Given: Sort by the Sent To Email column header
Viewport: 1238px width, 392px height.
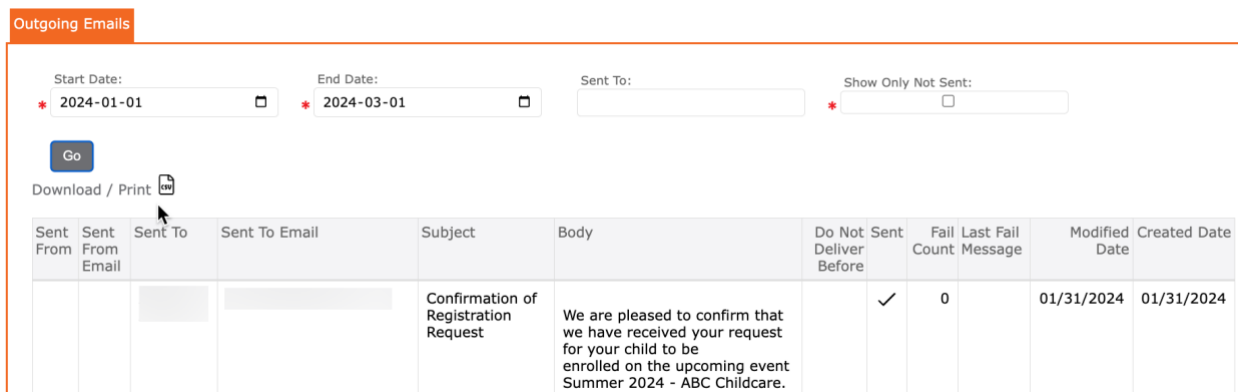Looking at the screenshot, I should pyautogui.click(x=270, y=232).
